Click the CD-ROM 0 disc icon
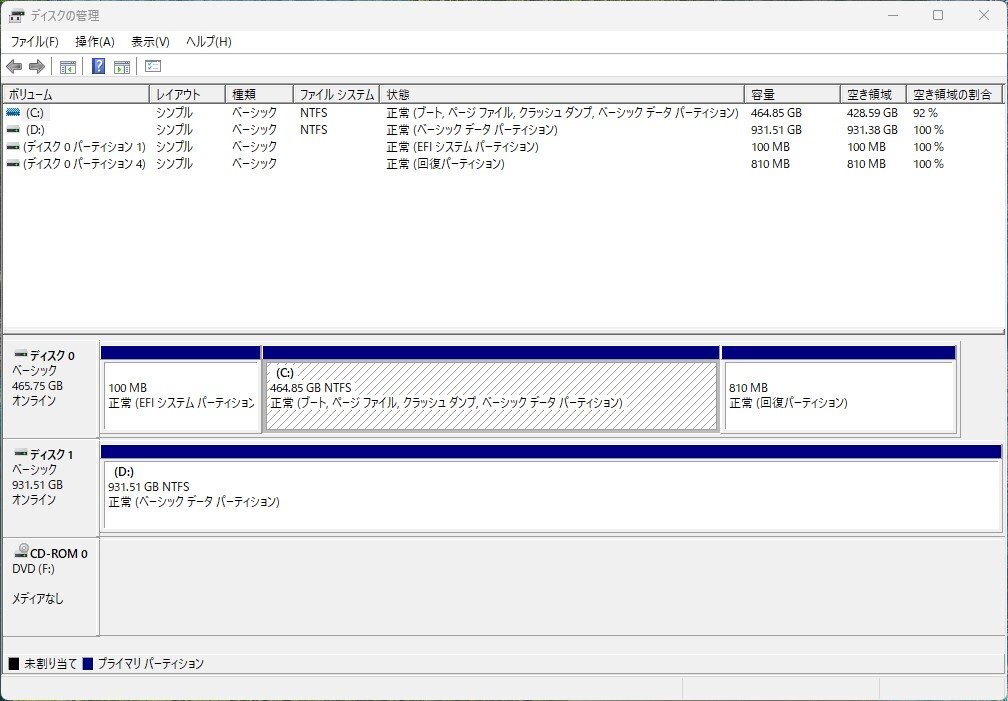The width and height of the screenshot is (1008, 701). [x=21, y=551]
